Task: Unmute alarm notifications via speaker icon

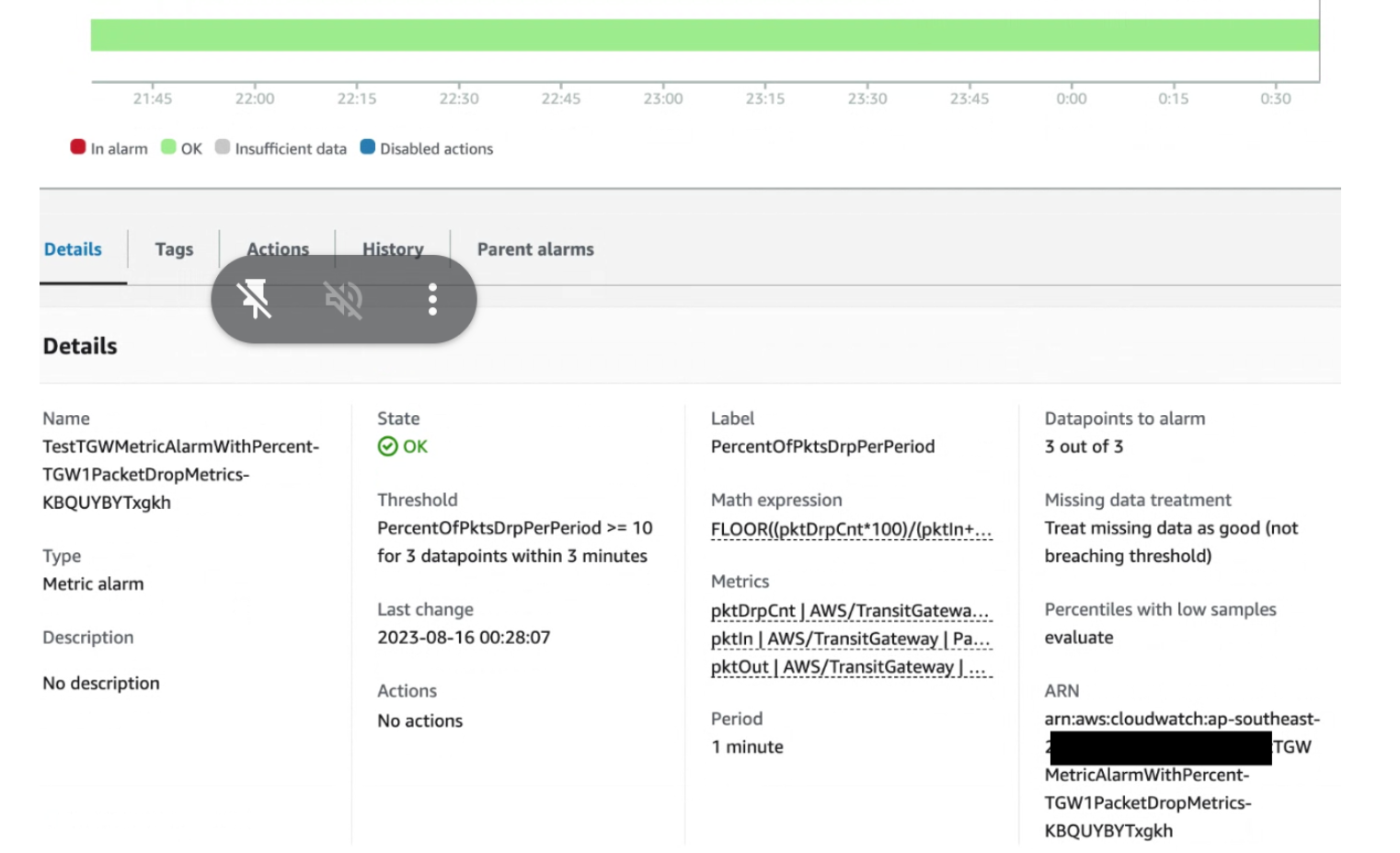Action: click(x=343, y=299)
